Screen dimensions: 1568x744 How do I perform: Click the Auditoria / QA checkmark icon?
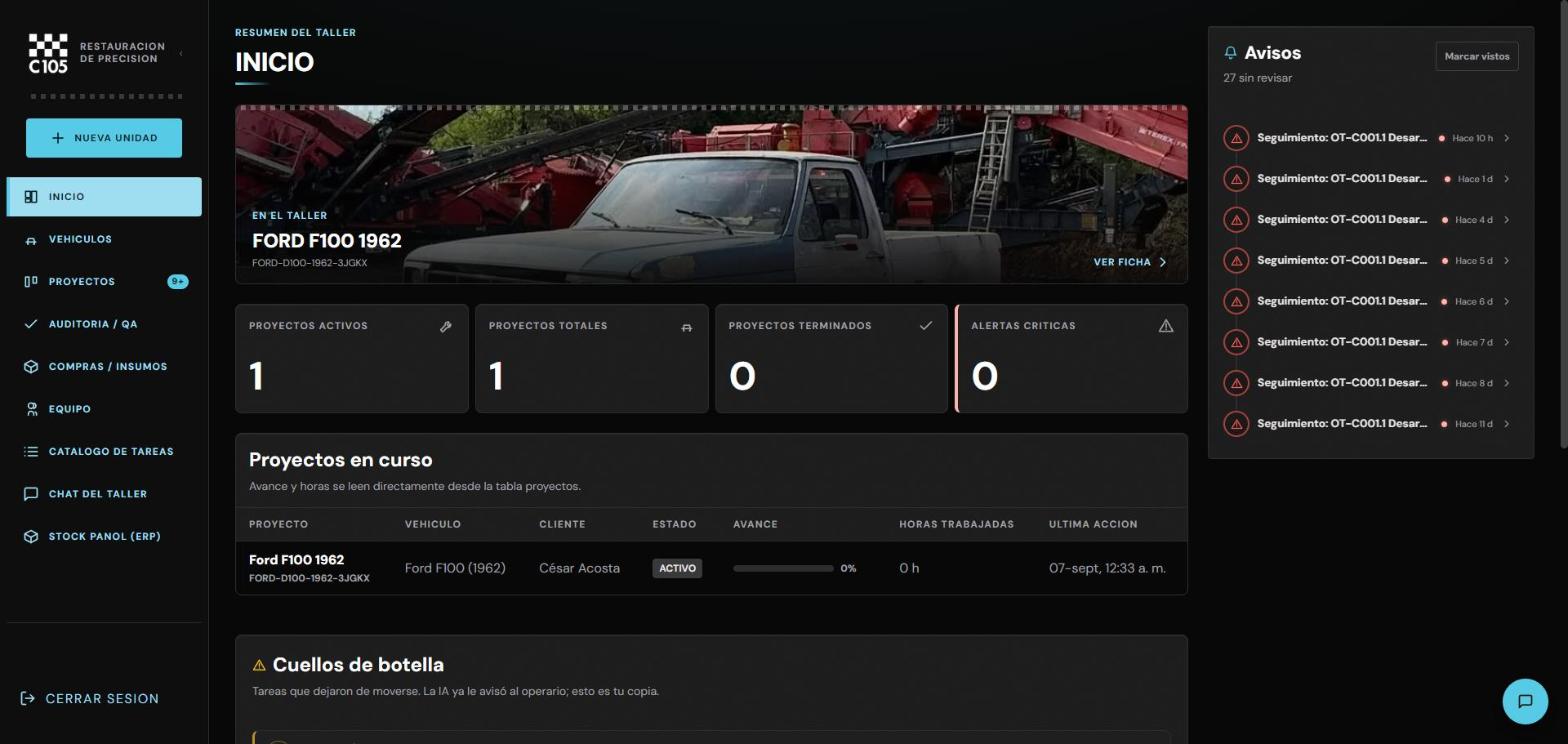(31, 324)
